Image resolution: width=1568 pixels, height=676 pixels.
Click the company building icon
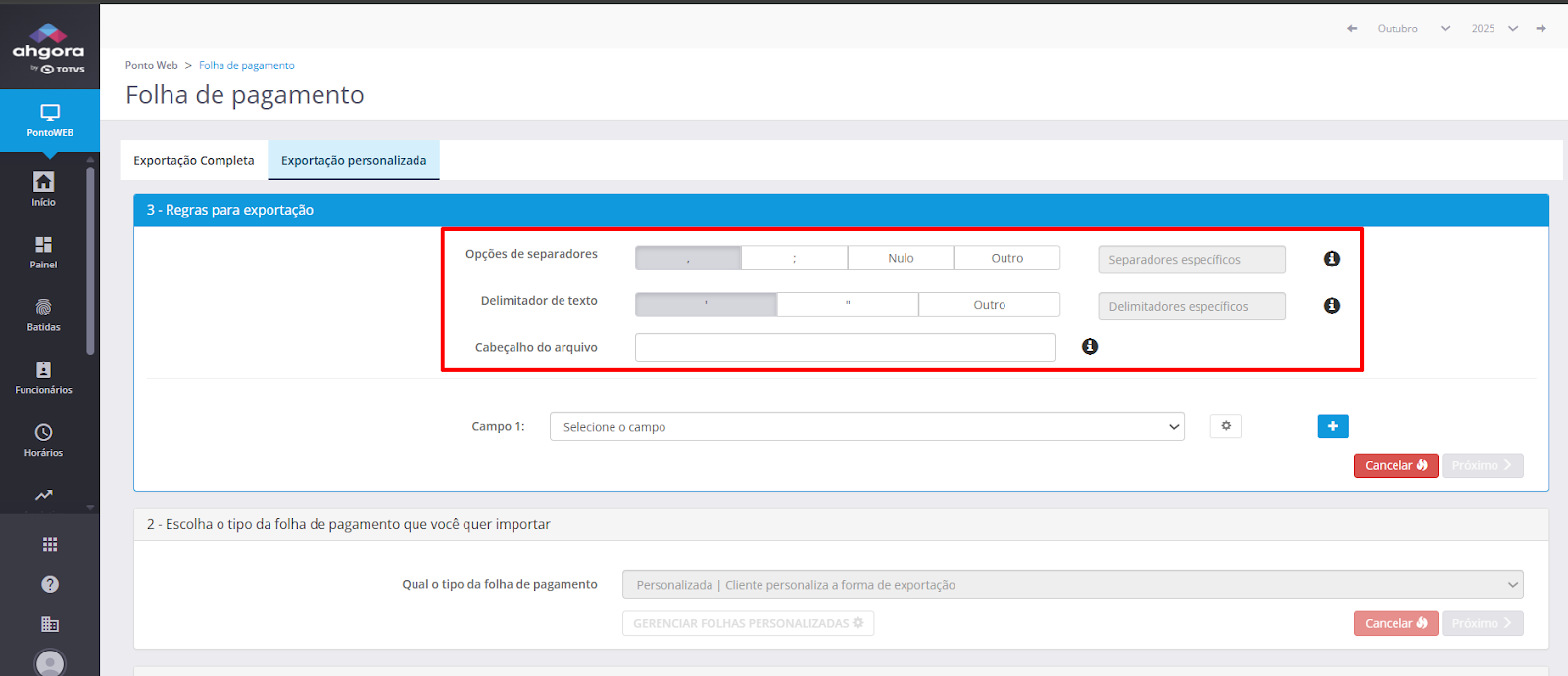tap(50, 624)
